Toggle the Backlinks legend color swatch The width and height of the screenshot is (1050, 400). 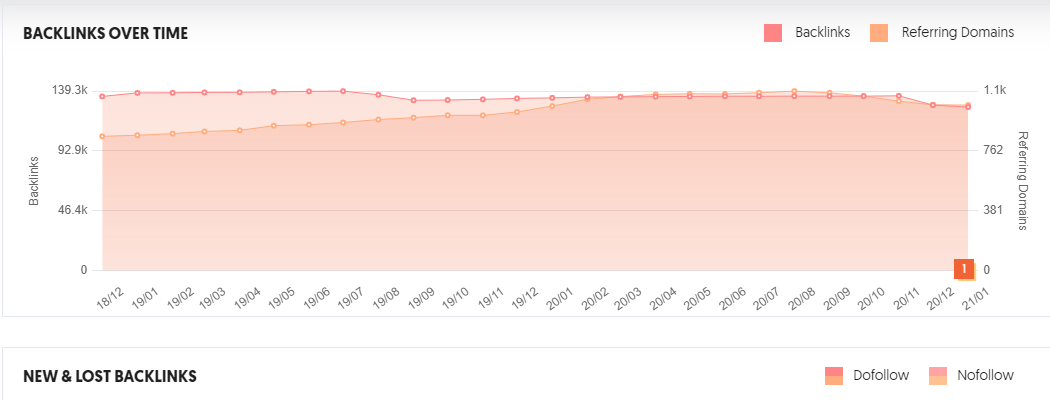(x=772, y=32)
